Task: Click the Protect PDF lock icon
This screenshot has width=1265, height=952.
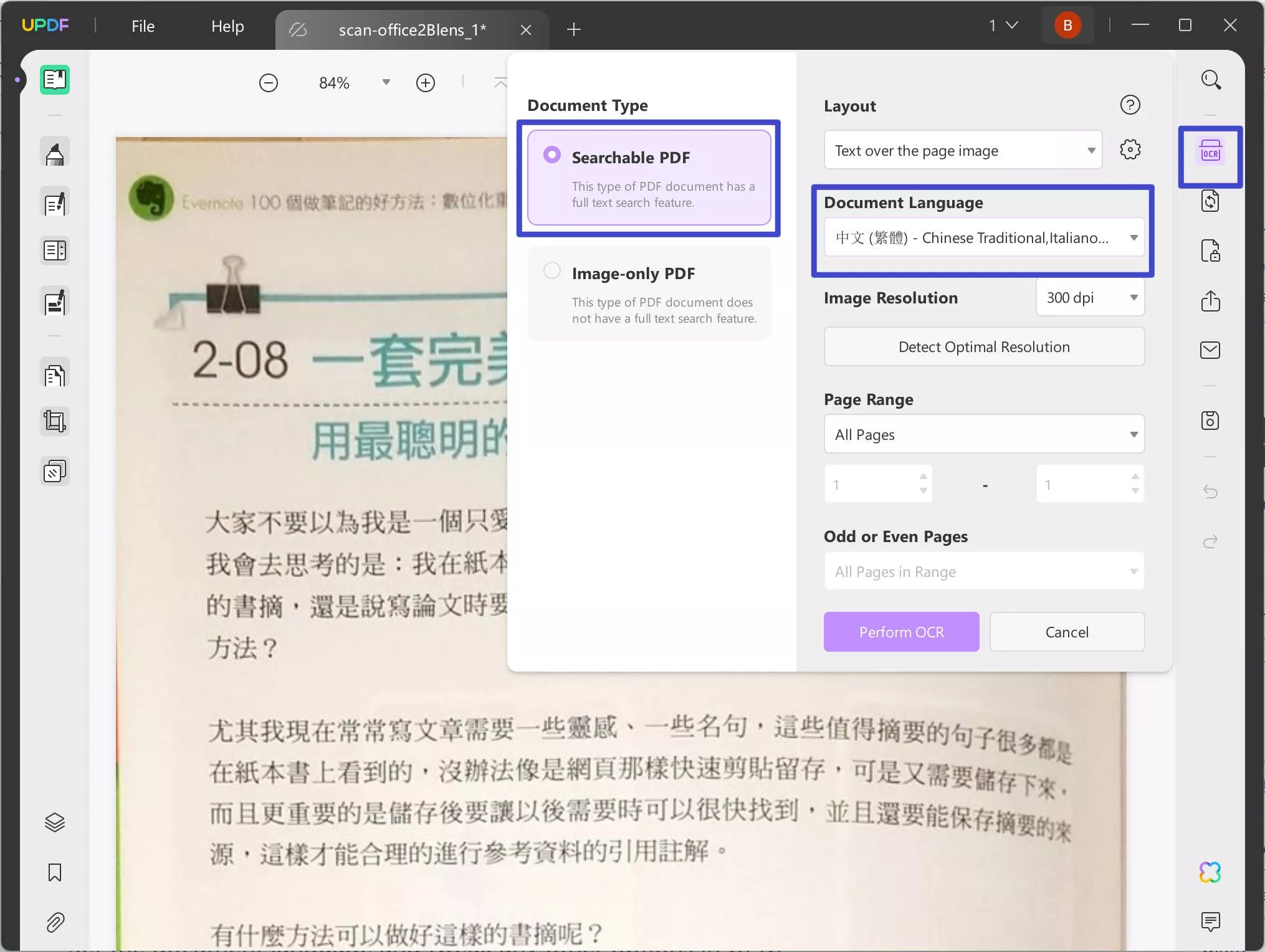Action: 1210,251
